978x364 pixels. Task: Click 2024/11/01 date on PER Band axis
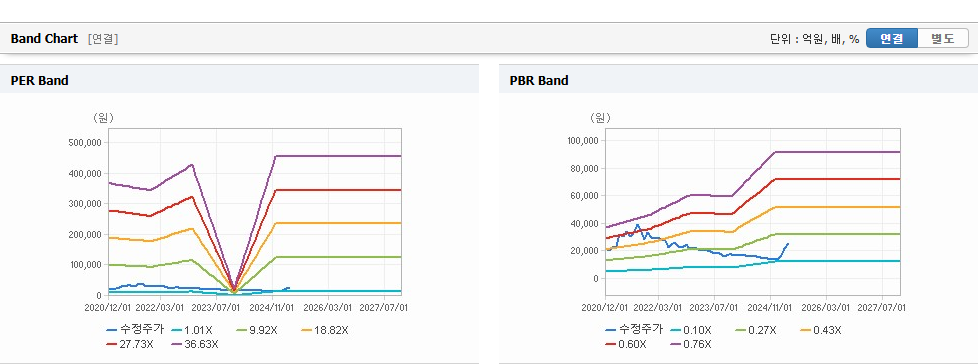pos(272,307)
